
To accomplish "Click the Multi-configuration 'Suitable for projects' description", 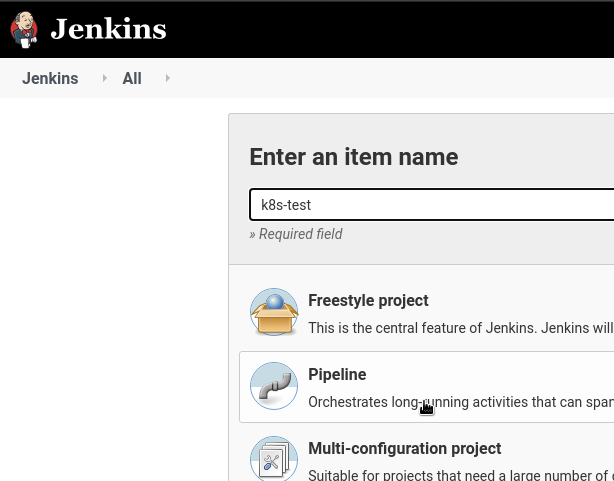I will [461, 475].
